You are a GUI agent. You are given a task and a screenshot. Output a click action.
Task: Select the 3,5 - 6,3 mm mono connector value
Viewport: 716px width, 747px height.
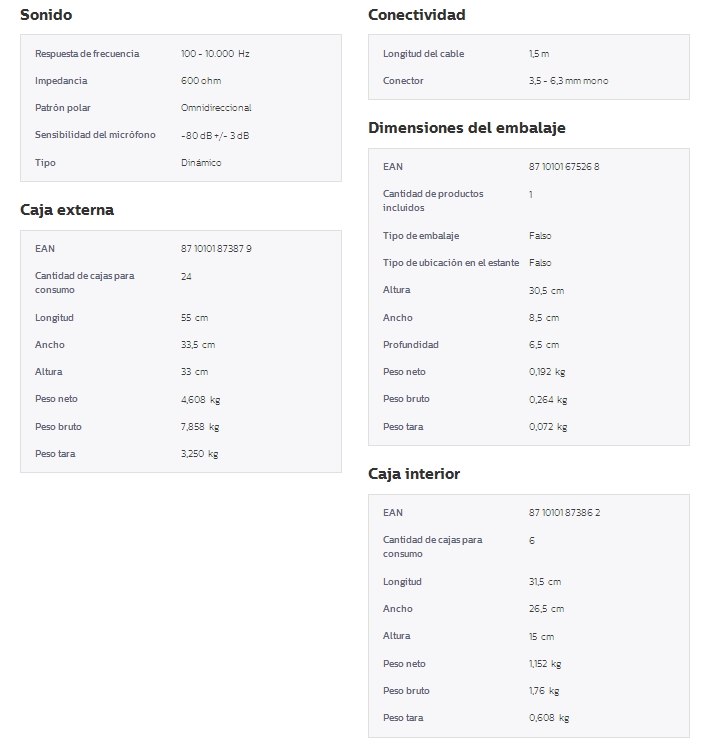568,81
